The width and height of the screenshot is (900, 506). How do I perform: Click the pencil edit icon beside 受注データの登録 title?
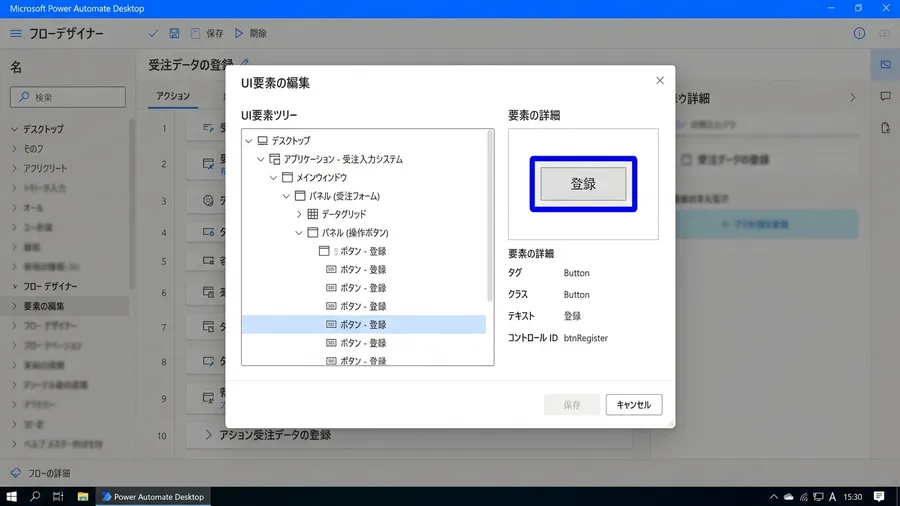[245, 63]
